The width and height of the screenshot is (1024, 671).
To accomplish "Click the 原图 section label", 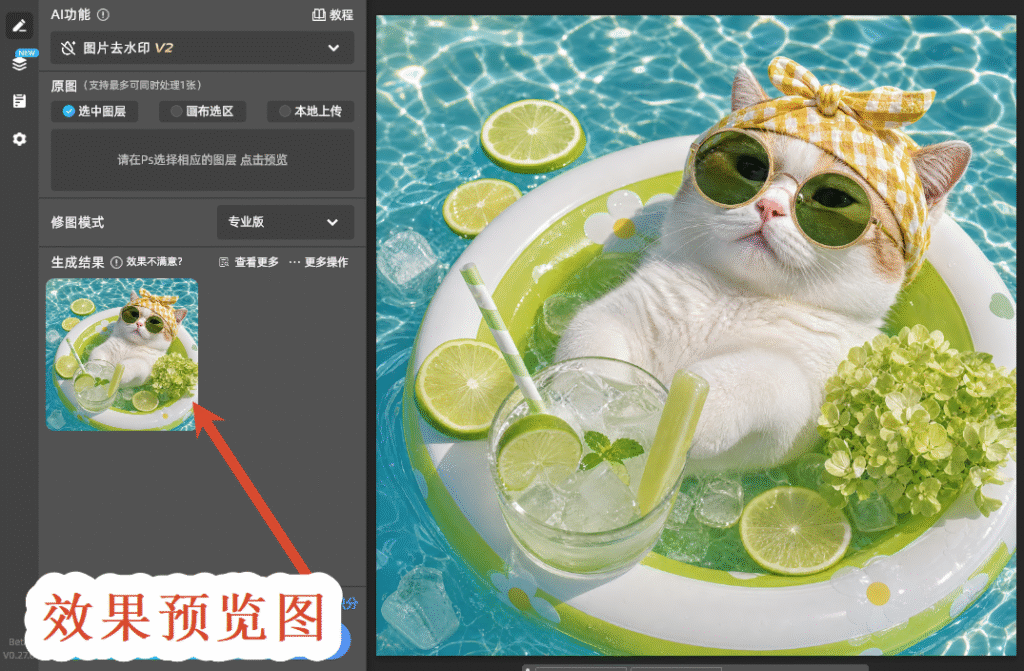I will [x=64, y=86].
